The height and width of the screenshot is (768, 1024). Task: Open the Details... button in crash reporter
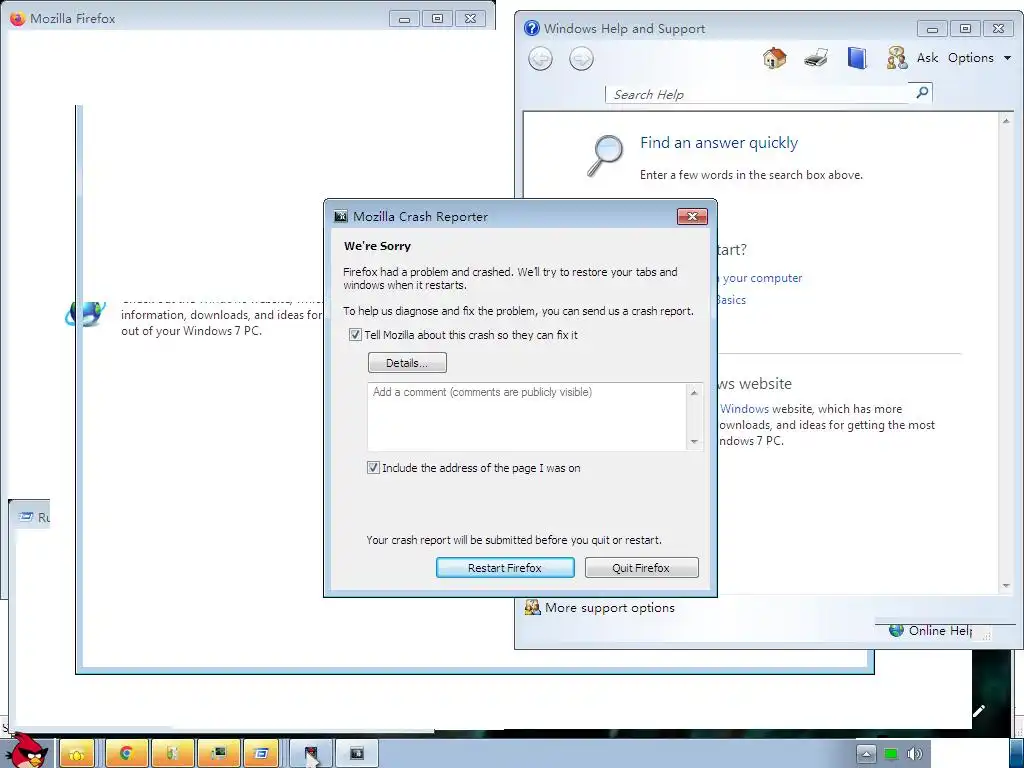407,363
